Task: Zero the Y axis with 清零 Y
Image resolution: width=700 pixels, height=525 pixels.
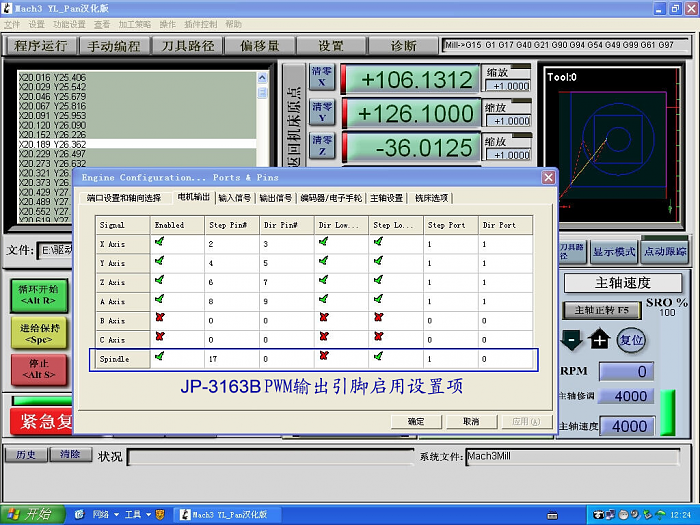Action: [322, 112]
